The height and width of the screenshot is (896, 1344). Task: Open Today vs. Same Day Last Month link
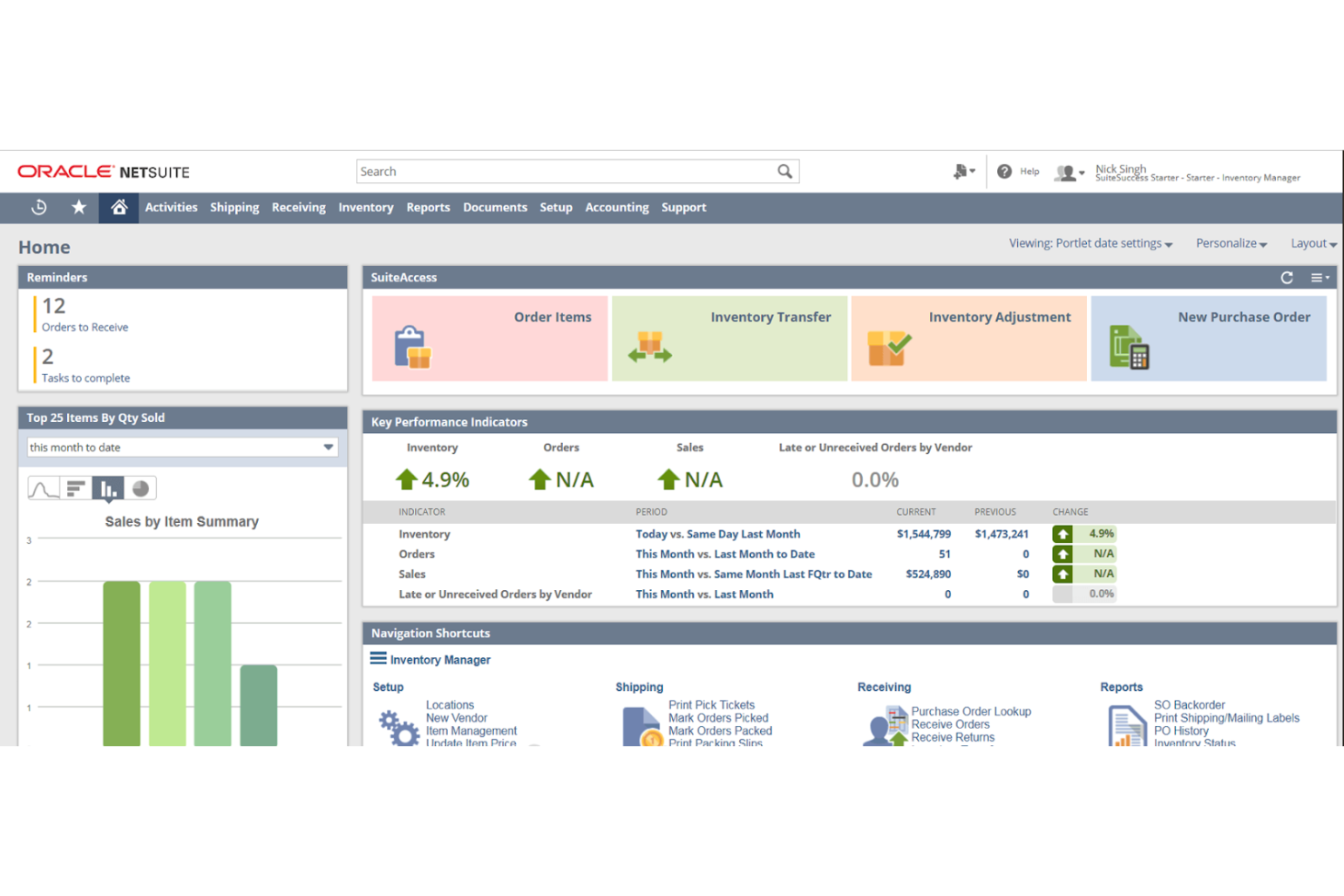click(717, 534)
